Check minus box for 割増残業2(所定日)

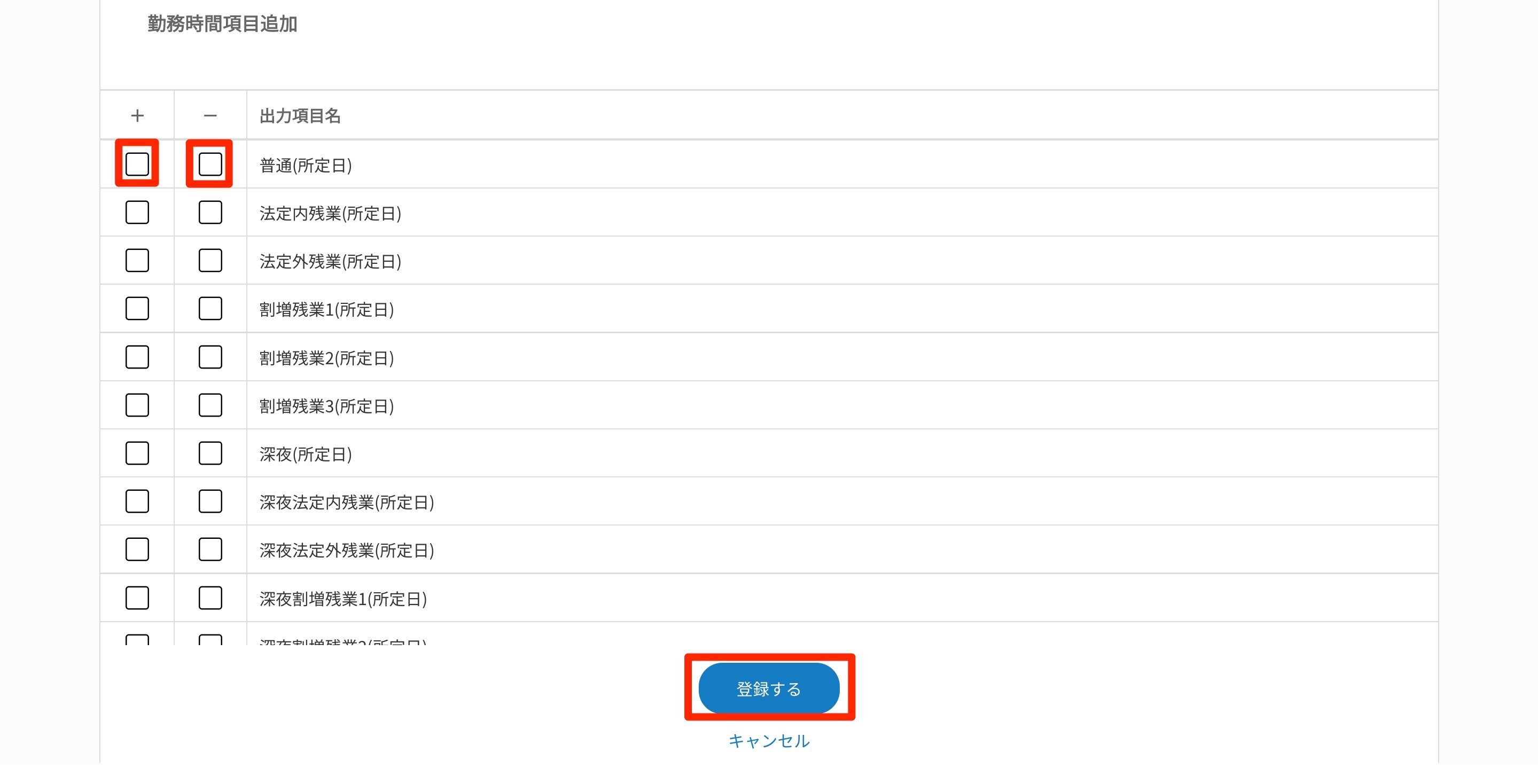tap(209, 357)
